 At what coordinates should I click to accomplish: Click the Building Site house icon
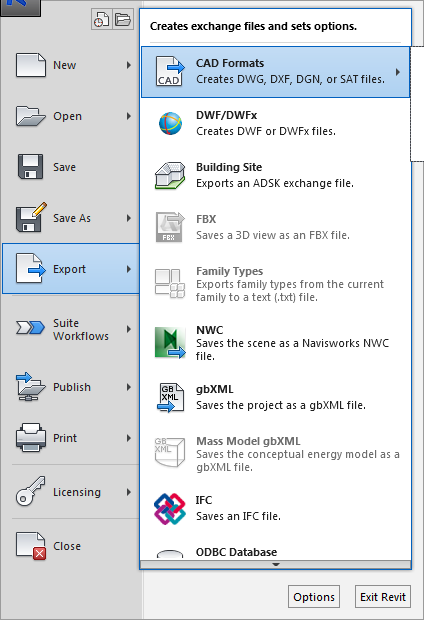coord(170,175)
